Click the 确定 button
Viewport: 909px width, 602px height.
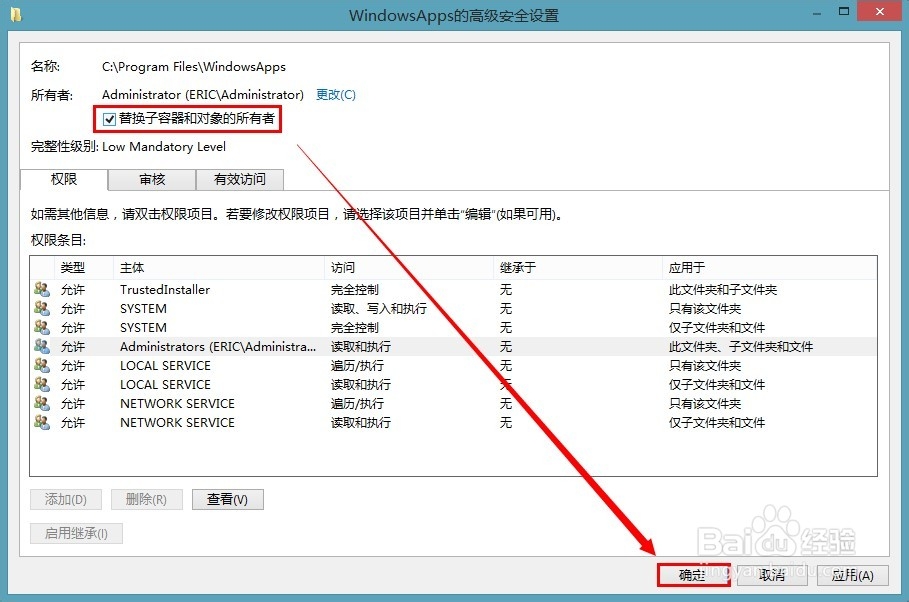coord(692,574)
